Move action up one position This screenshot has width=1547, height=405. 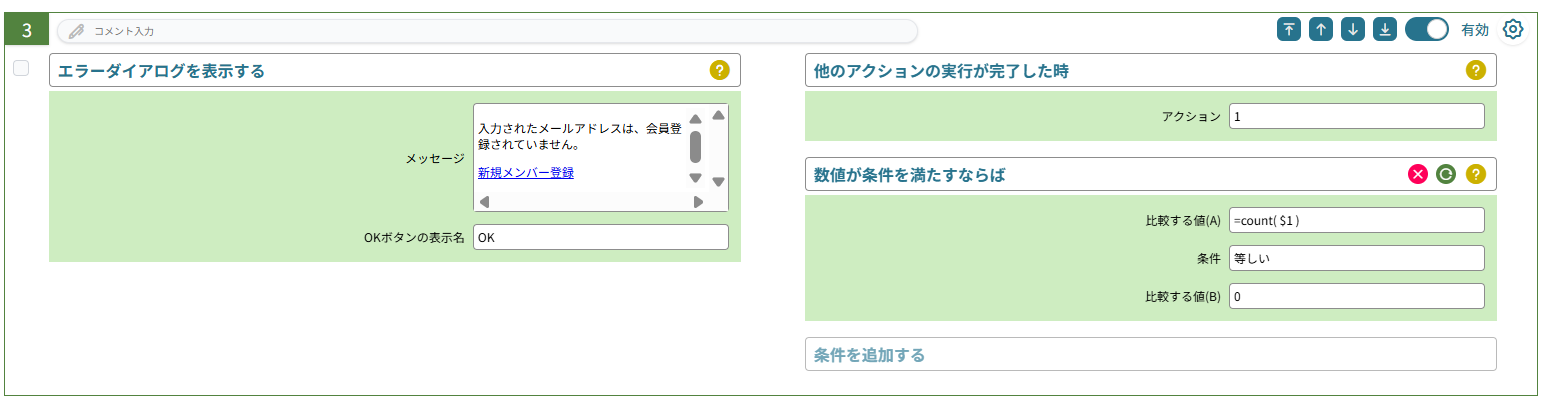coord(1321,29)
